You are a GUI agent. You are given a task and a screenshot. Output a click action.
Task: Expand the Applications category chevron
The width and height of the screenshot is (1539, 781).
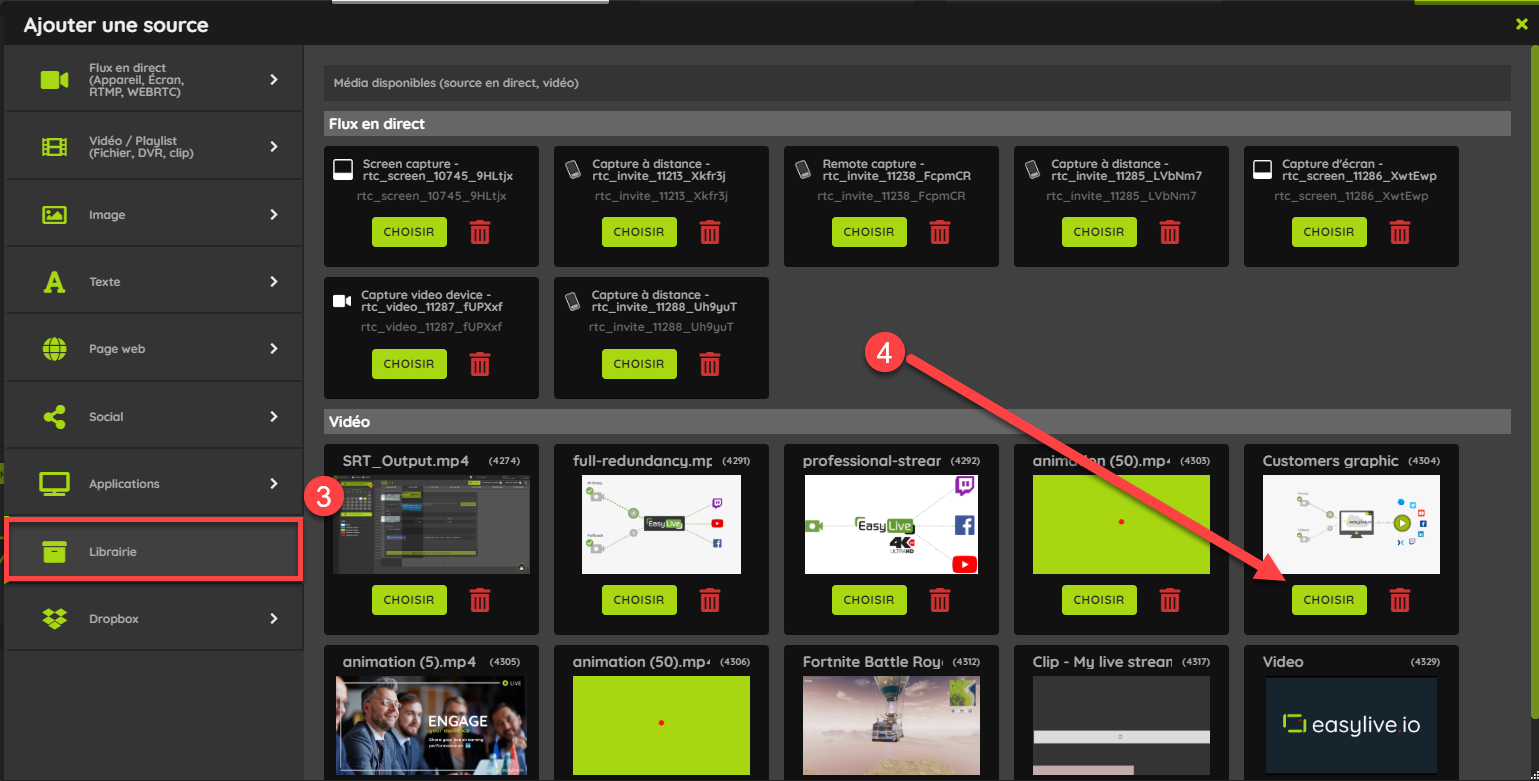[274, 483]
